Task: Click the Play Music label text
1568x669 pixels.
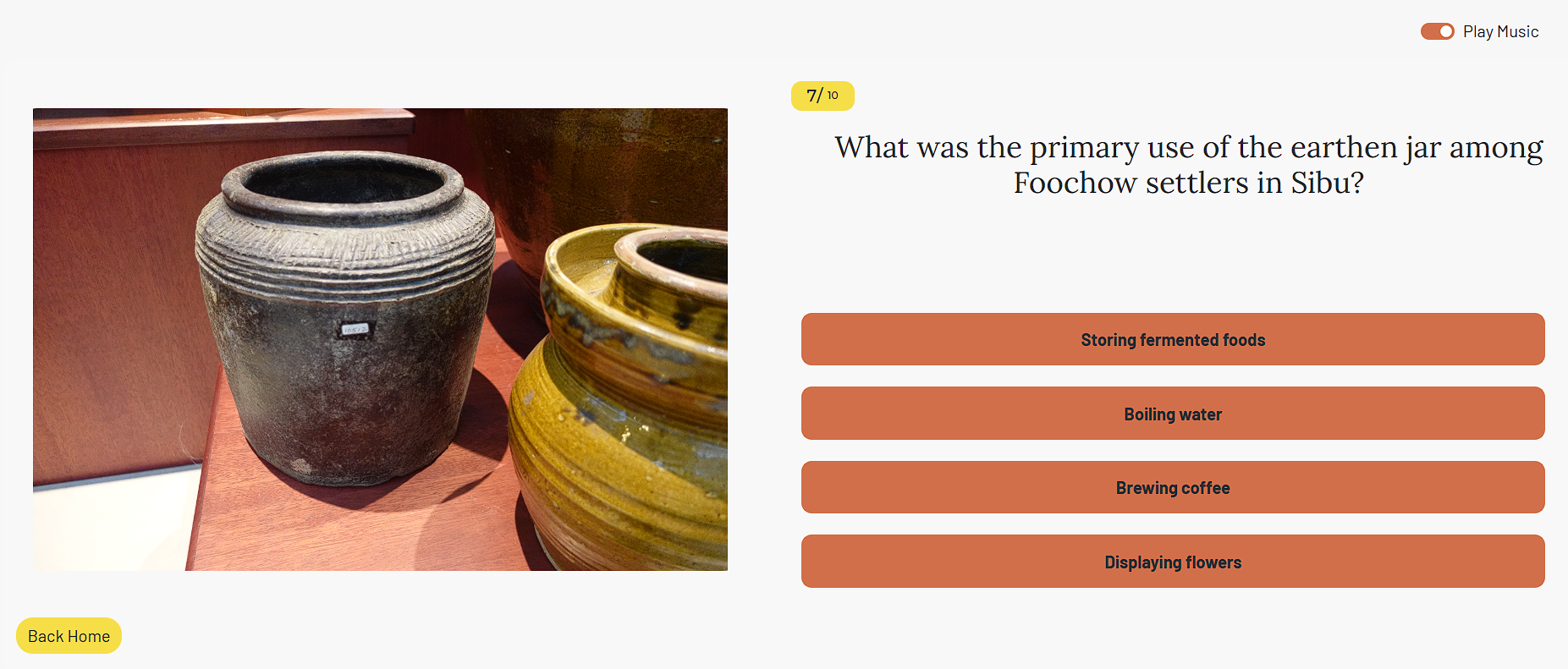Action: [1500, 31]
